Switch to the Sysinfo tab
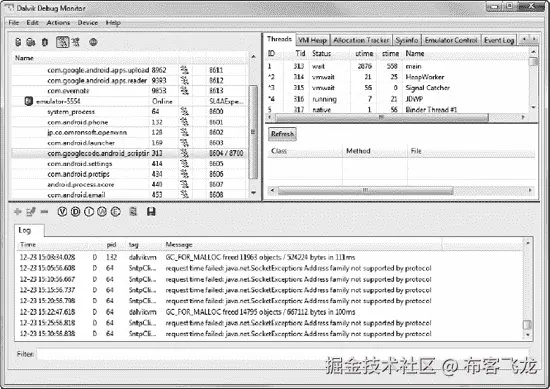The width and height of the screenshot is (550, 389). [x=407, y=40]
